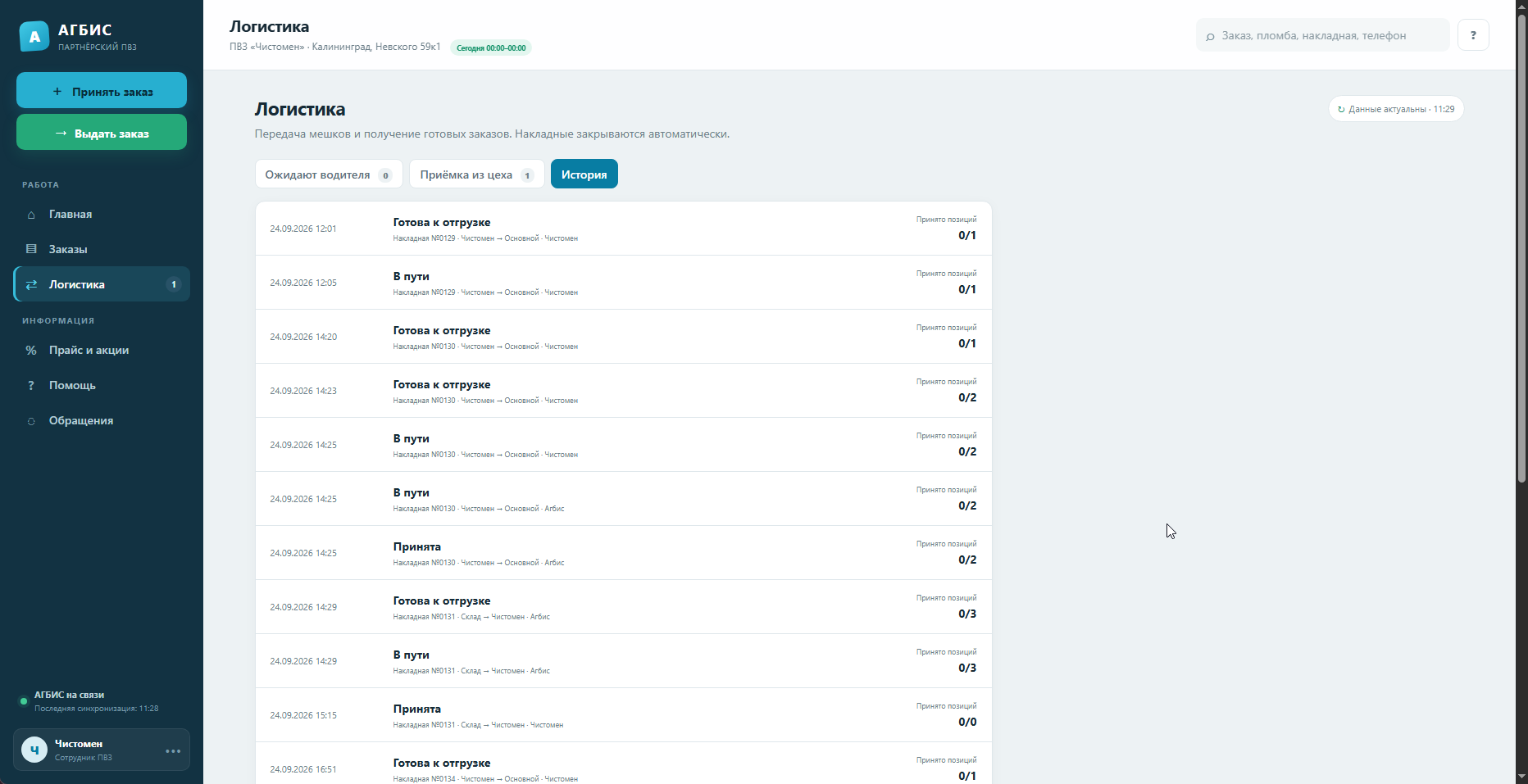
Task: Click the Заказы list icon
Action: coord(31,249)
